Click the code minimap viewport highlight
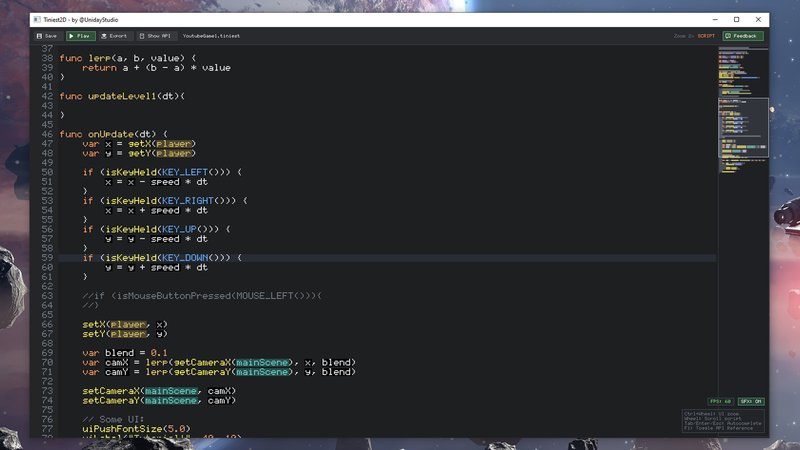 pos(743,128)
